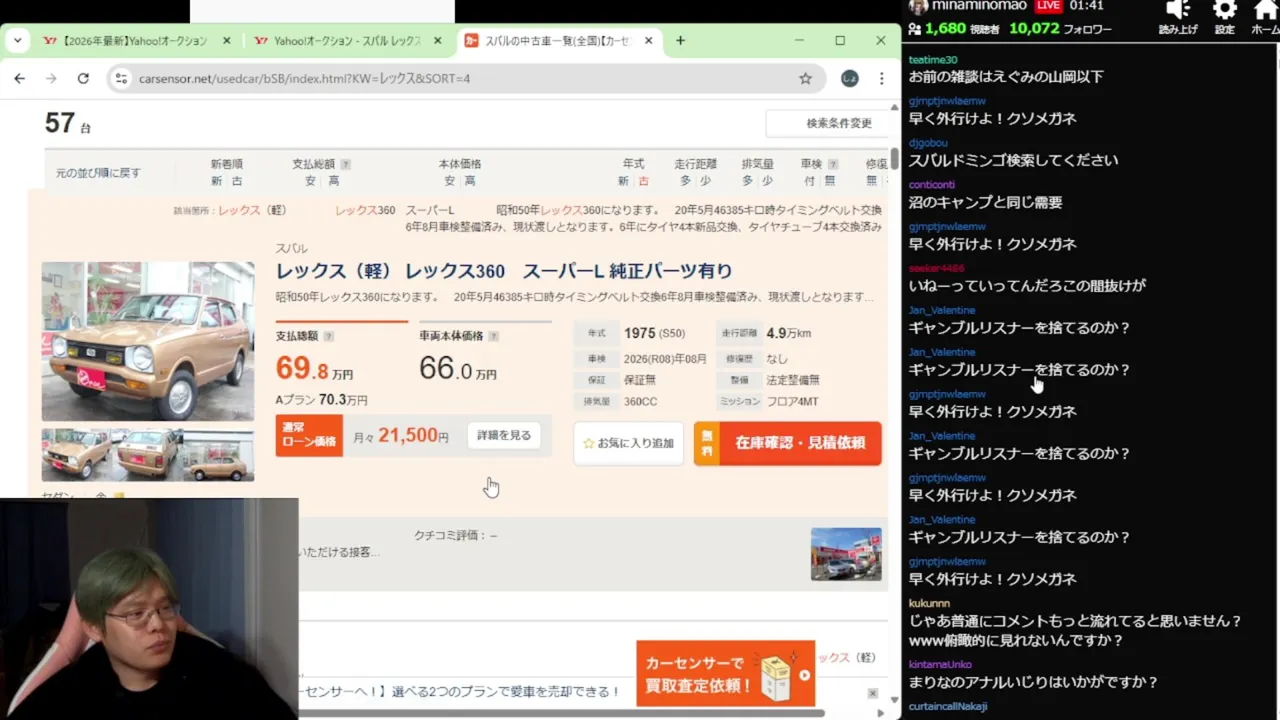The width and height of the screenshot is (1280, 720).
Task: Click カーセンサーで買取査定依頼 banner
Action: pyautogui.click(x=725, y=674)
